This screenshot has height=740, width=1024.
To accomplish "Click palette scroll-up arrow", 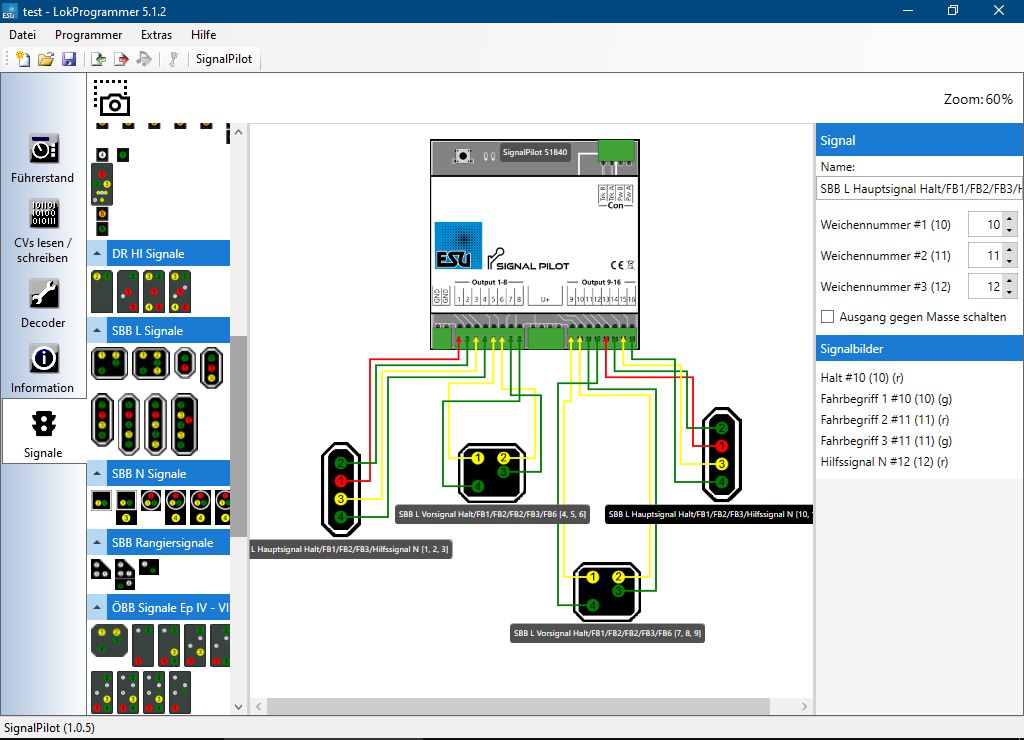I will click(x=238, y=132).
